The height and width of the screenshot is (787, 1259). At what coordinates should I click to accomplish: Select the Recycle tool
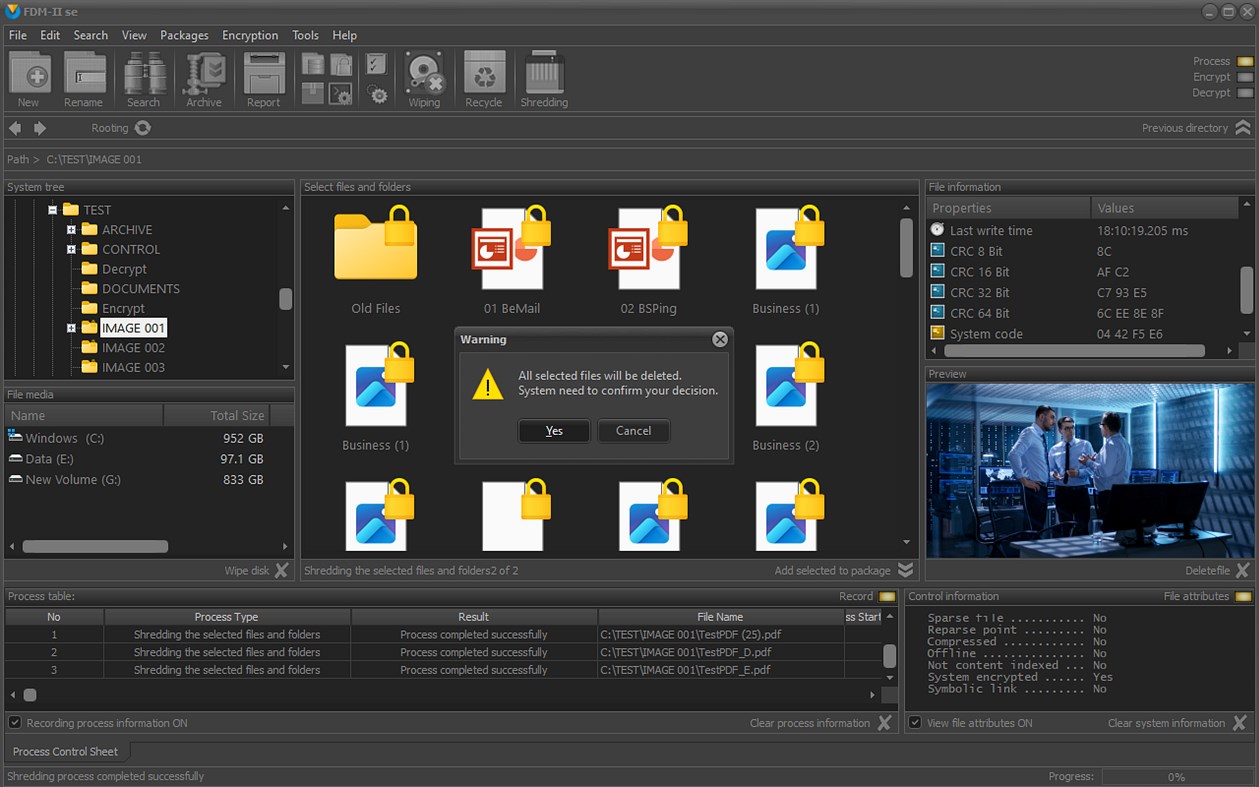[484, 78]
